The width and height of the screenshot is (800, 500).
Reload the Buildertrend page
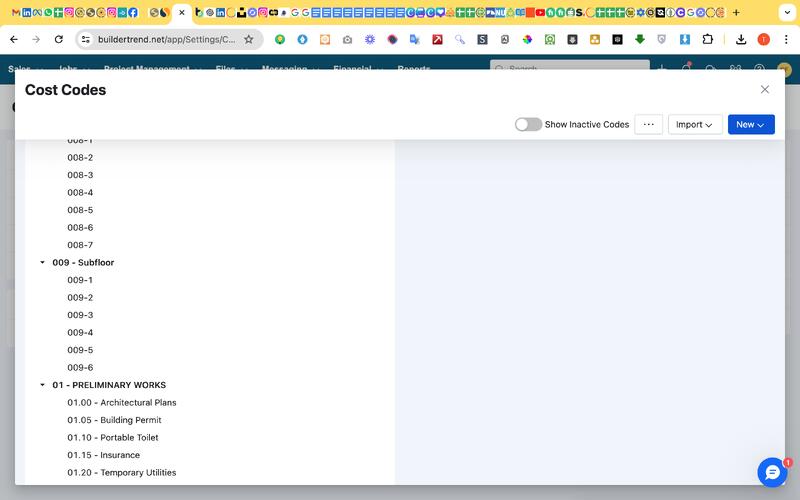point(59,39)
